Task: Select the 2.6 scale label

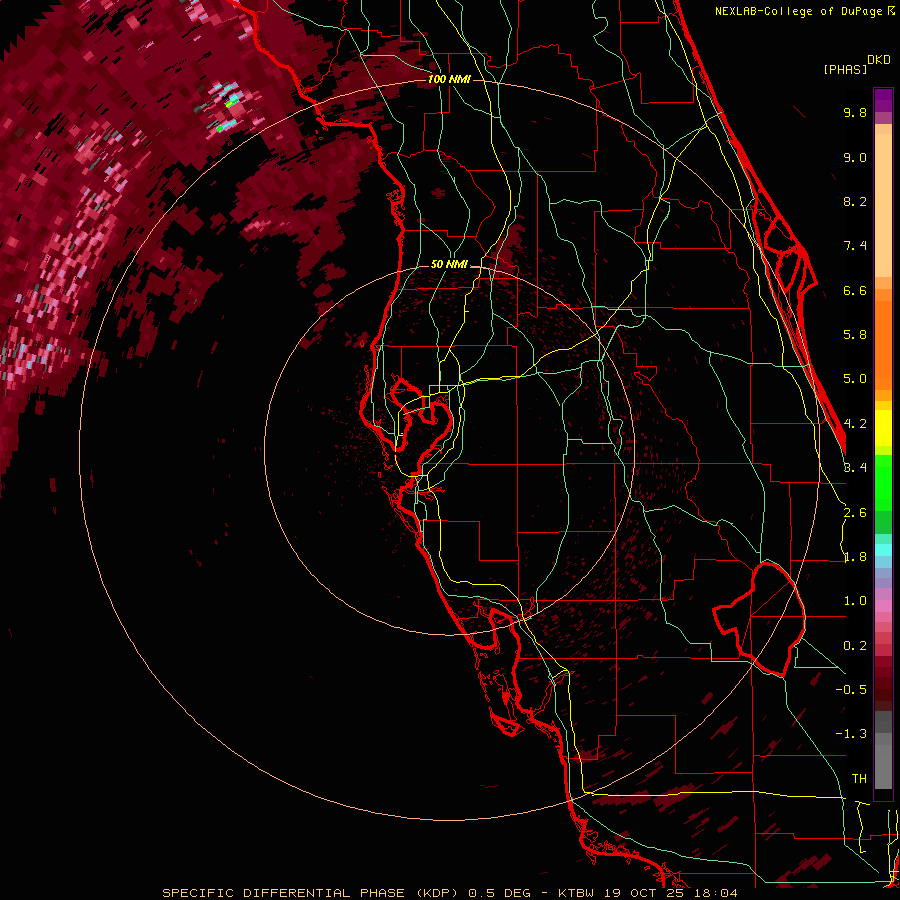Action: [x=855, y=513]
